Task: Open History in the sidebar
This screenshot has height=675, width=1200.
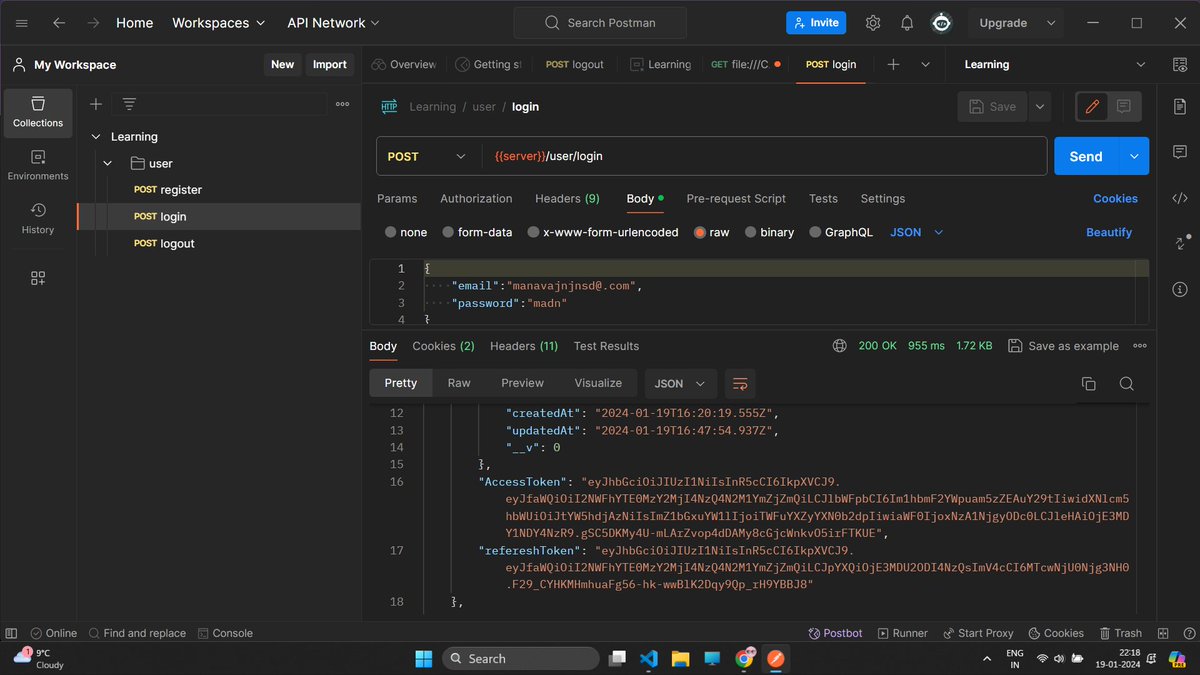Action: [38, 219]
